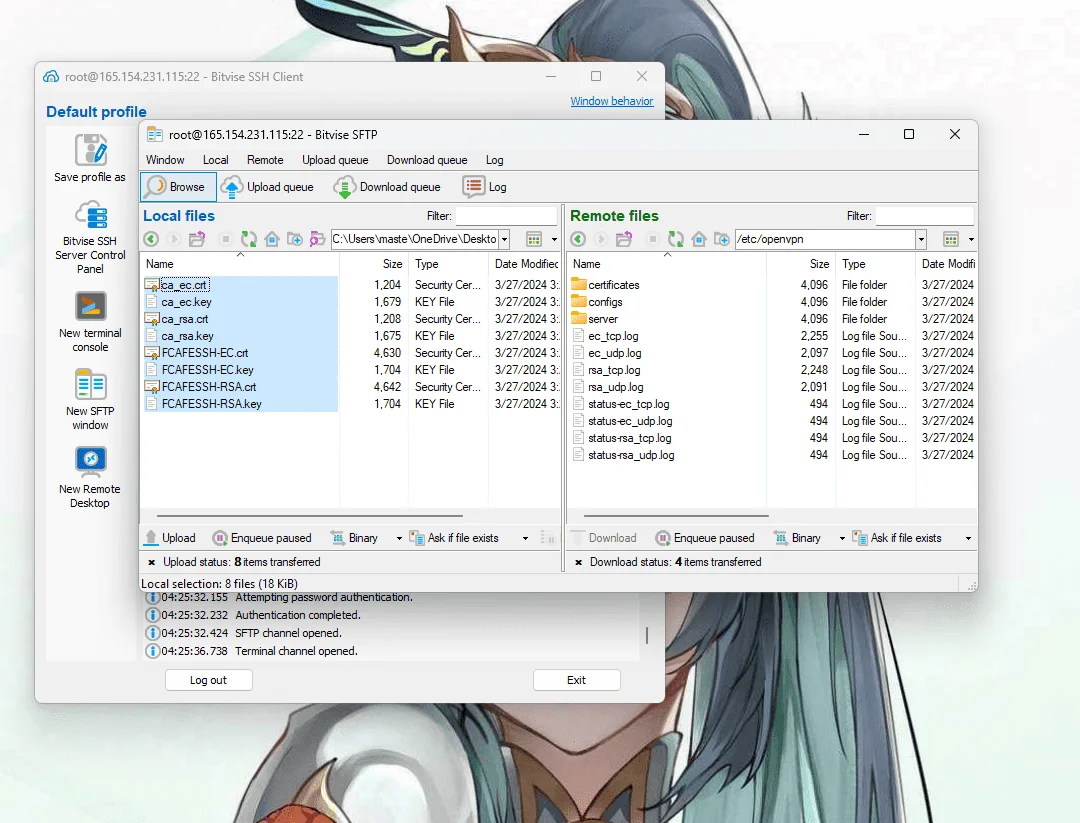Open the Remote menu
This screenshot has width=1080, height=823.
coord(265,160)
